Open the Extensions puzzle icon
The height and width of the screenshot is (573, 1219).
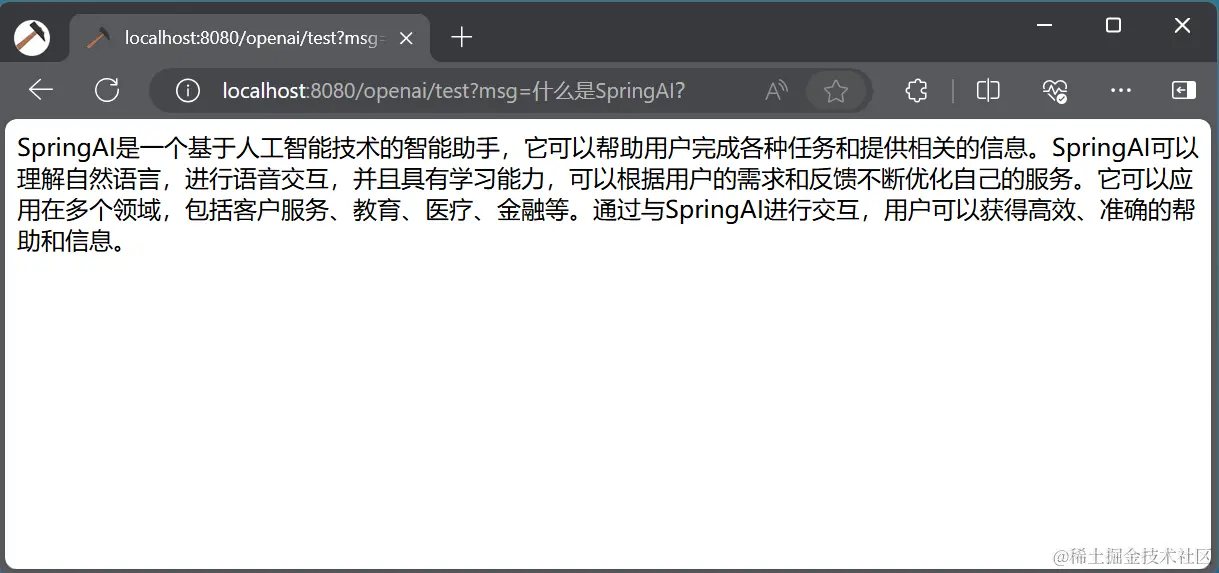(916, 91)
